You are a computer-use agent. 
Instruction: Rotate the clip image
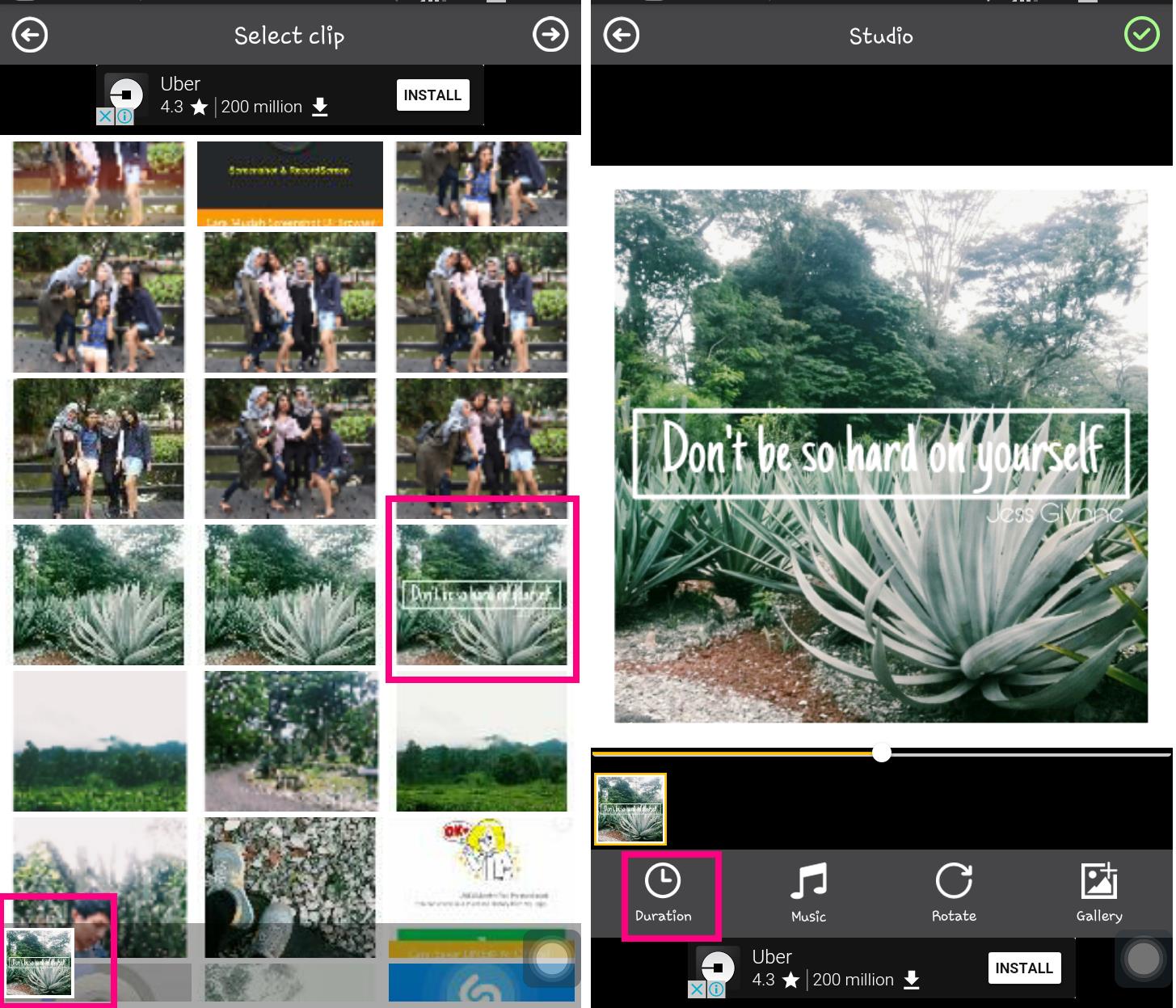[x=954, y=894]
